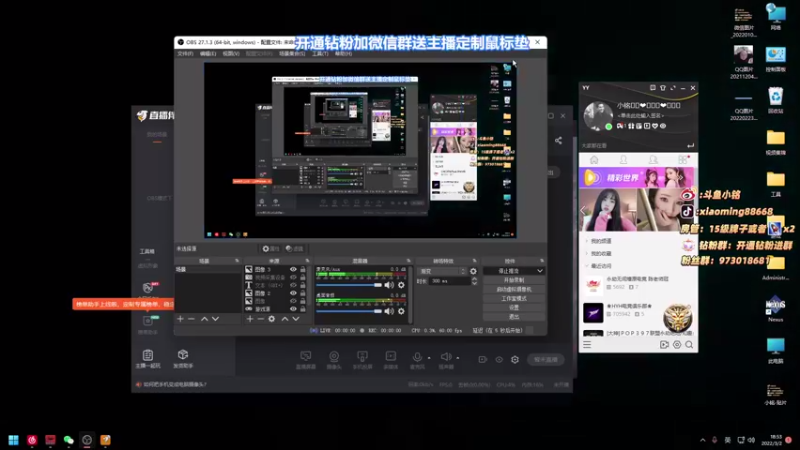Click the studio mode button in OBS controls
This screenshot has width=800, height=450.
[514, 298]
